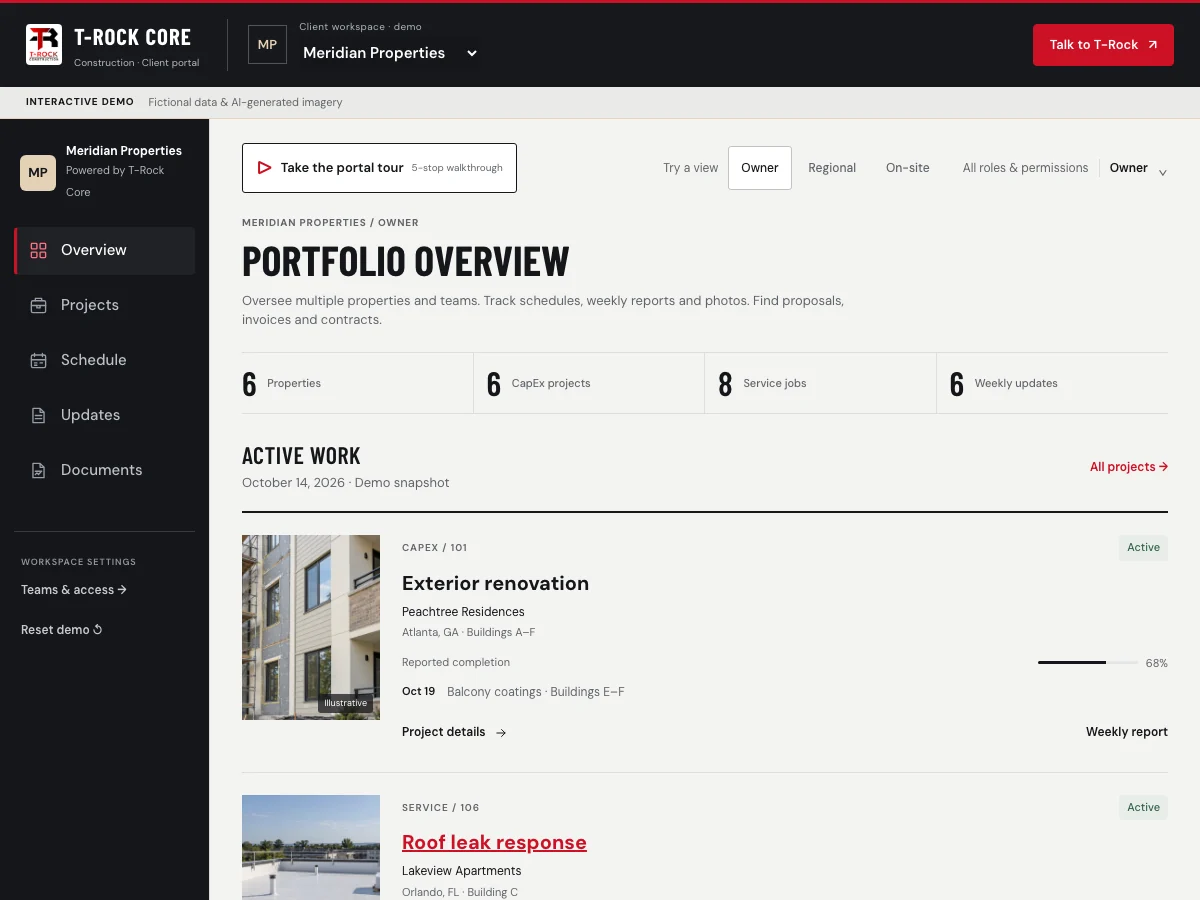
Task: Open the All roles & permissions Owner dropdown
Action: [1138, 169]
